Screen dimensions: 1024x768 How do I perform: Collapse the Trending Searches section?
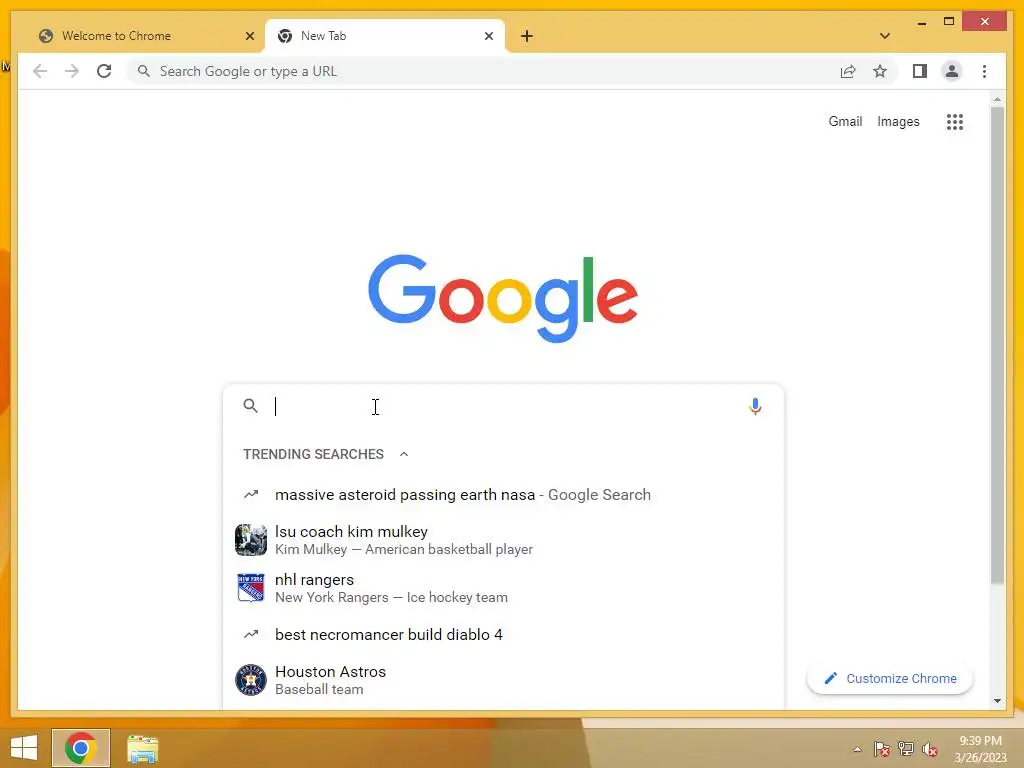tap(404, 454)
